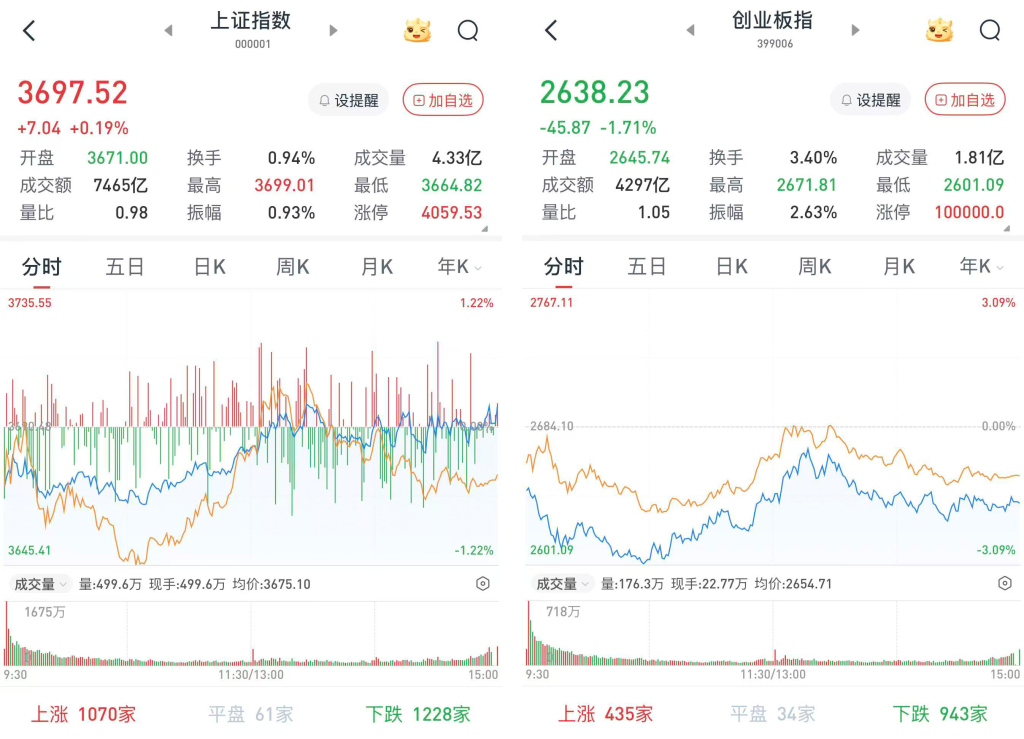This screenshot has height=739, width=1024.
Task: Tap 上证指数 volume bar chart area
Action: pyautogui.click(x=251, y=634)
